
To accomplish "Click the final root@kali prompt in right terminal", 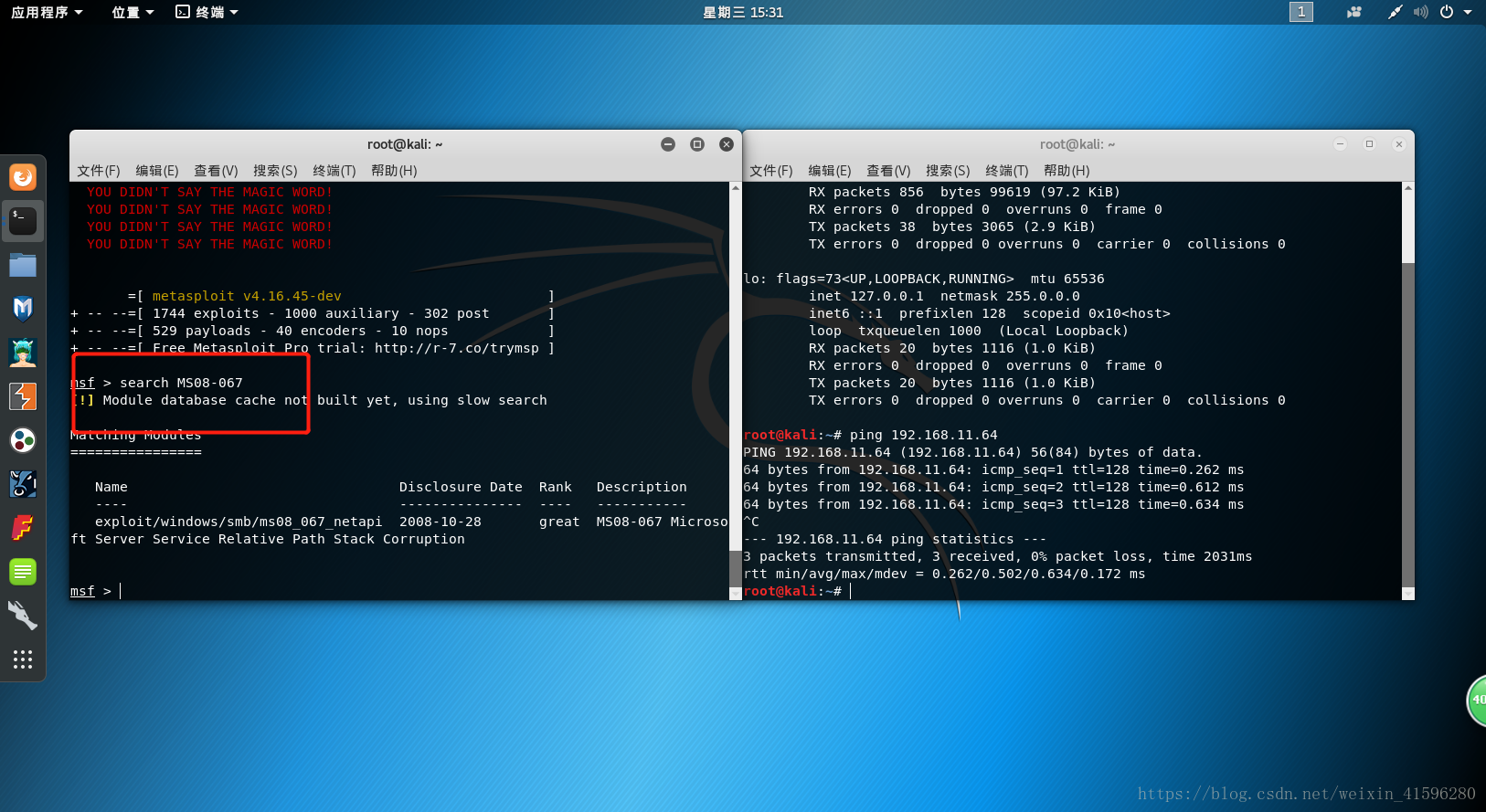I will (792, 591).
